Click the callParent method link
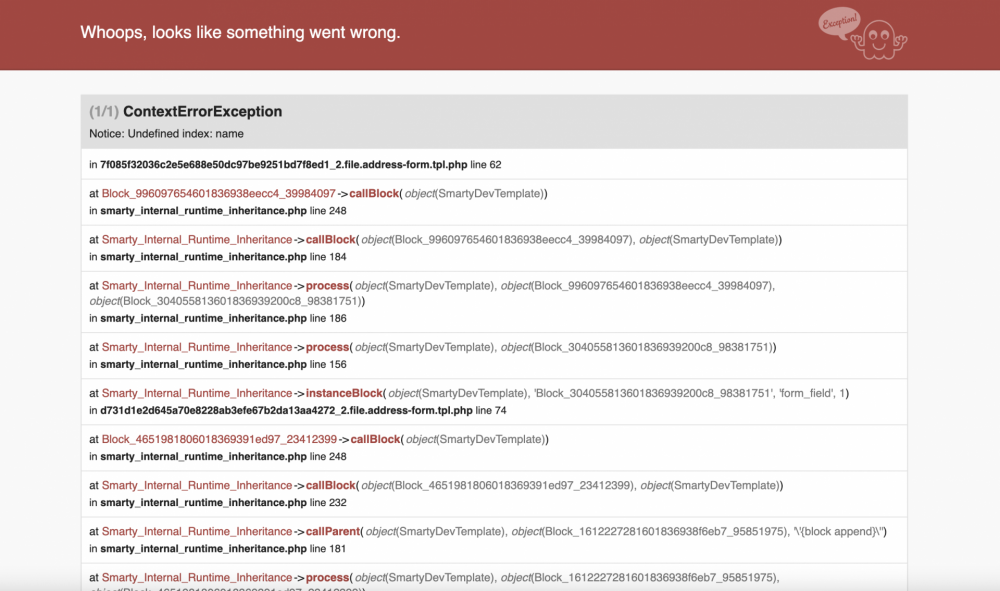This screenshot has height=591, width=1000. coord(333,532)
